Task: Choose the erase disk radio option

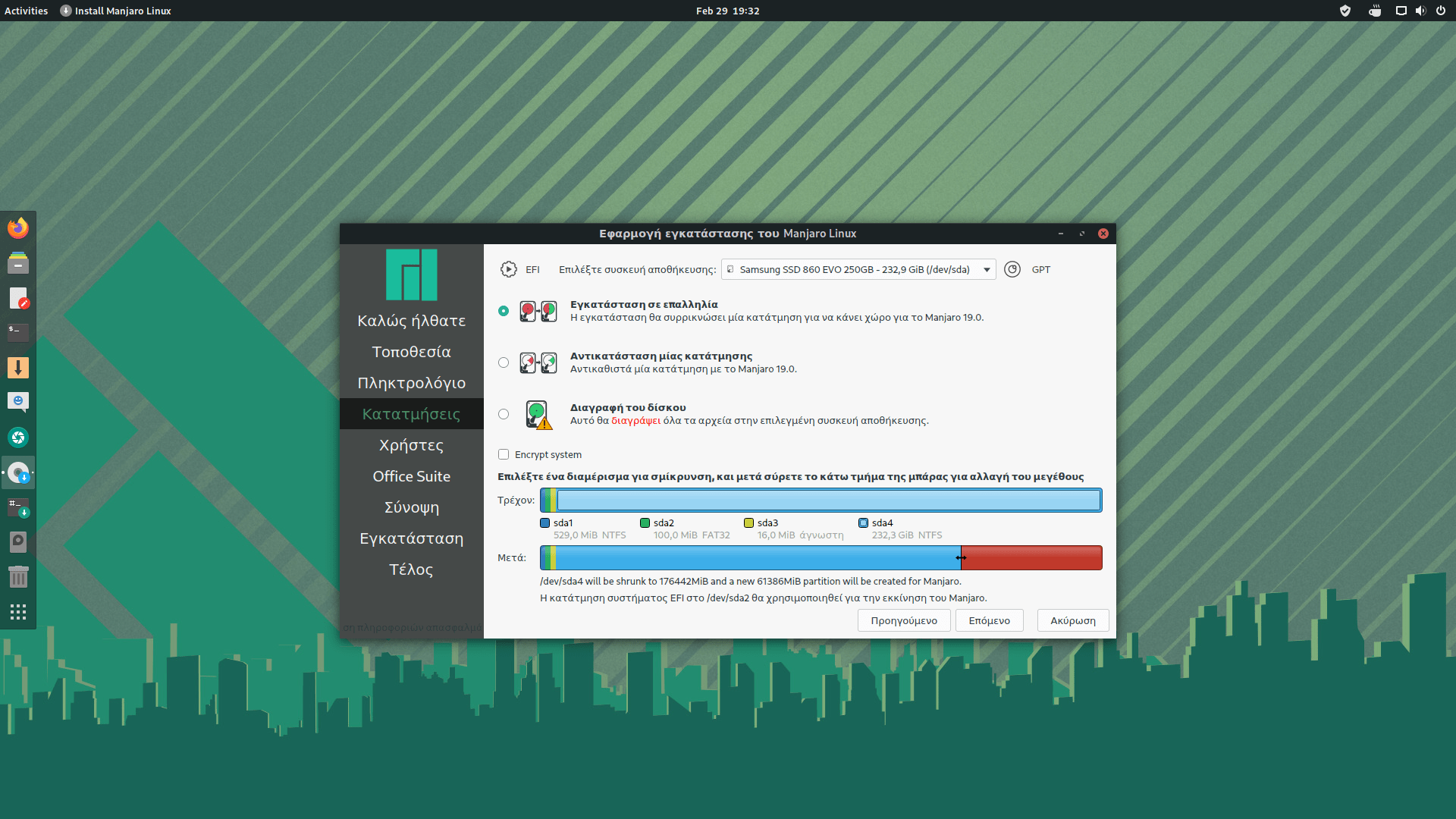Action: click(x=504, y=414)
